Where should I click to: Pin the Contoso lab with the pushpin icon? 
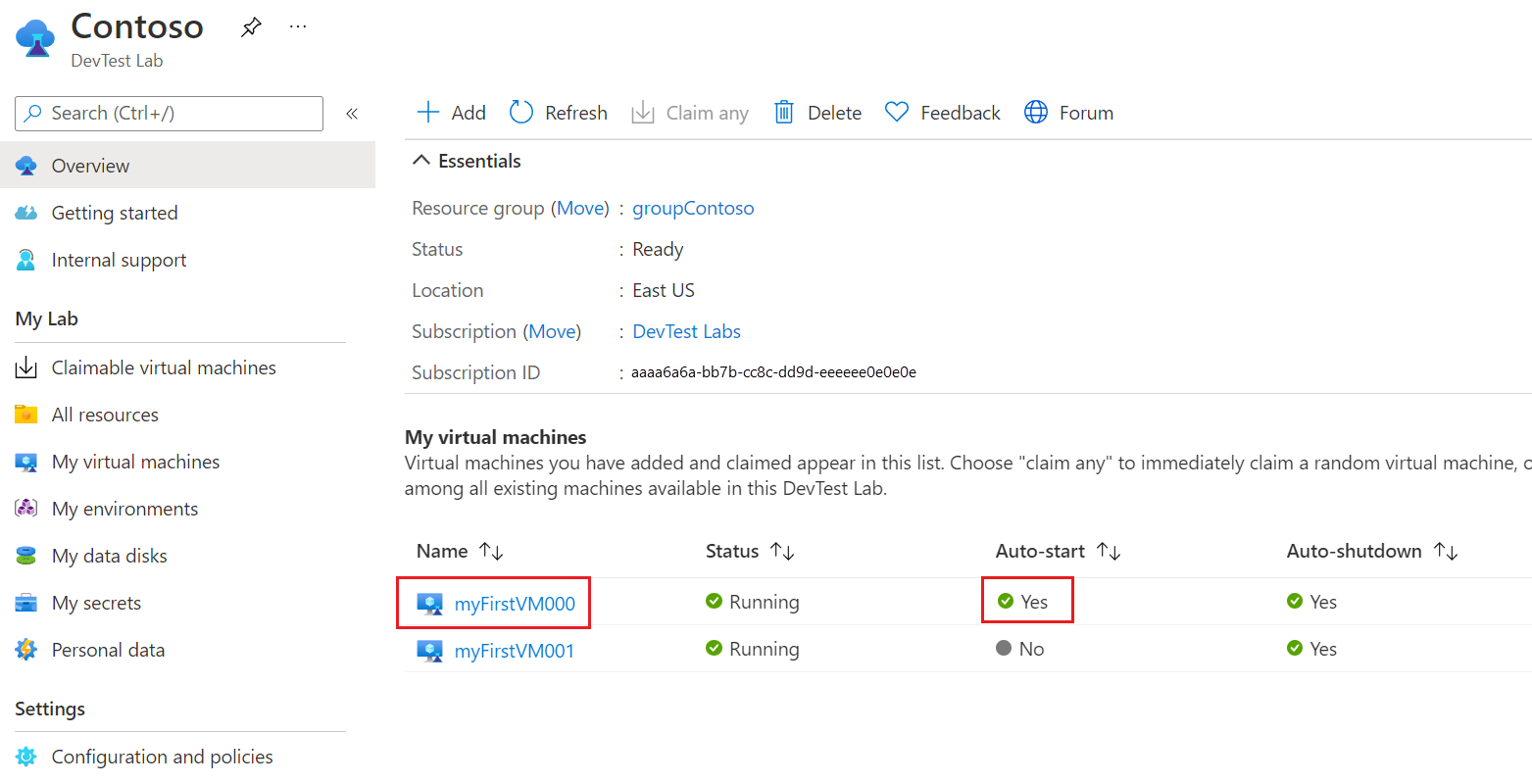pos(251,27)
